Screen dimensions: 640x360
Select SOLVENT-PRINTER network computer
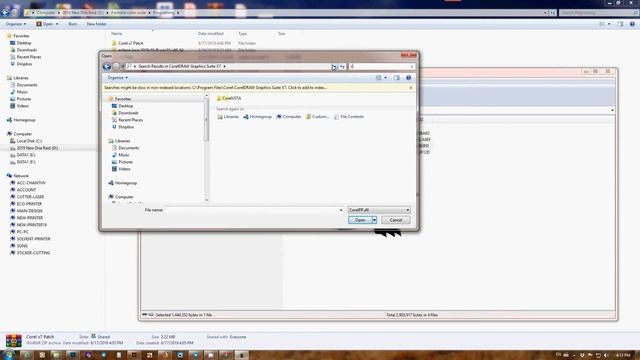(x=30, y=239)
